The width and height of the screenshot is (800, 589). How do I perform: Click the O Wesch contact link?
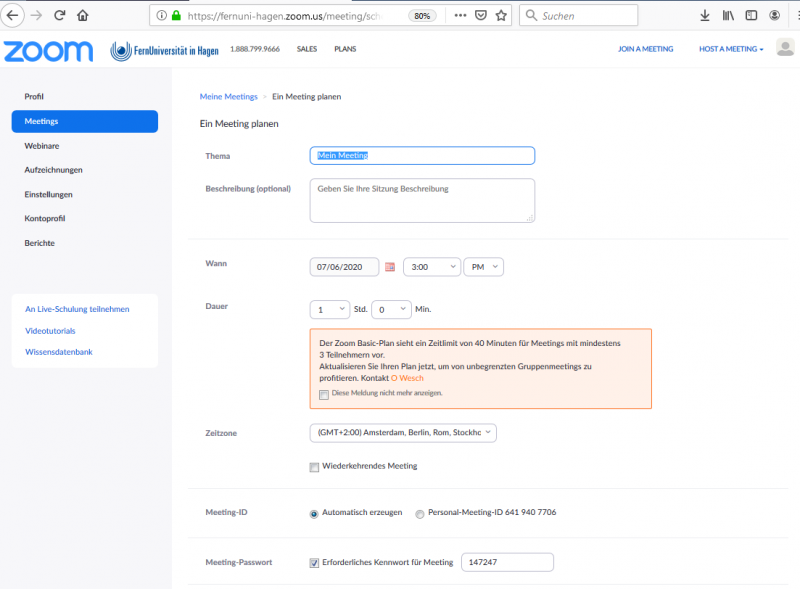[x=407, y=378]
